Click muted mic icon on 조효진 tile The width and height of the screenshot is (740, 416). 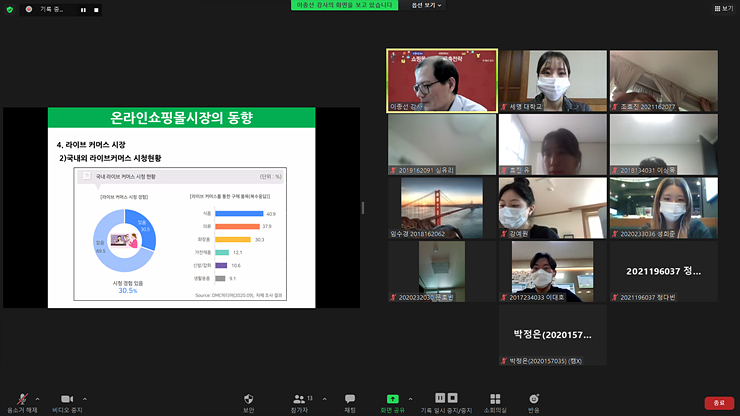(x=615, y=107)
